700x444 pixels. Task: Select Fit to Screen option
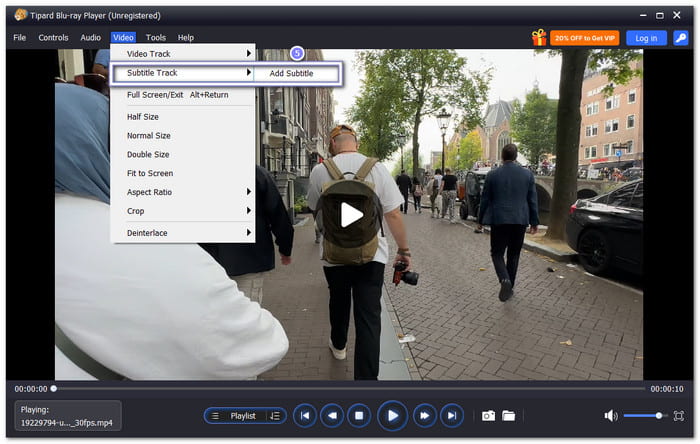pos(183,173)
